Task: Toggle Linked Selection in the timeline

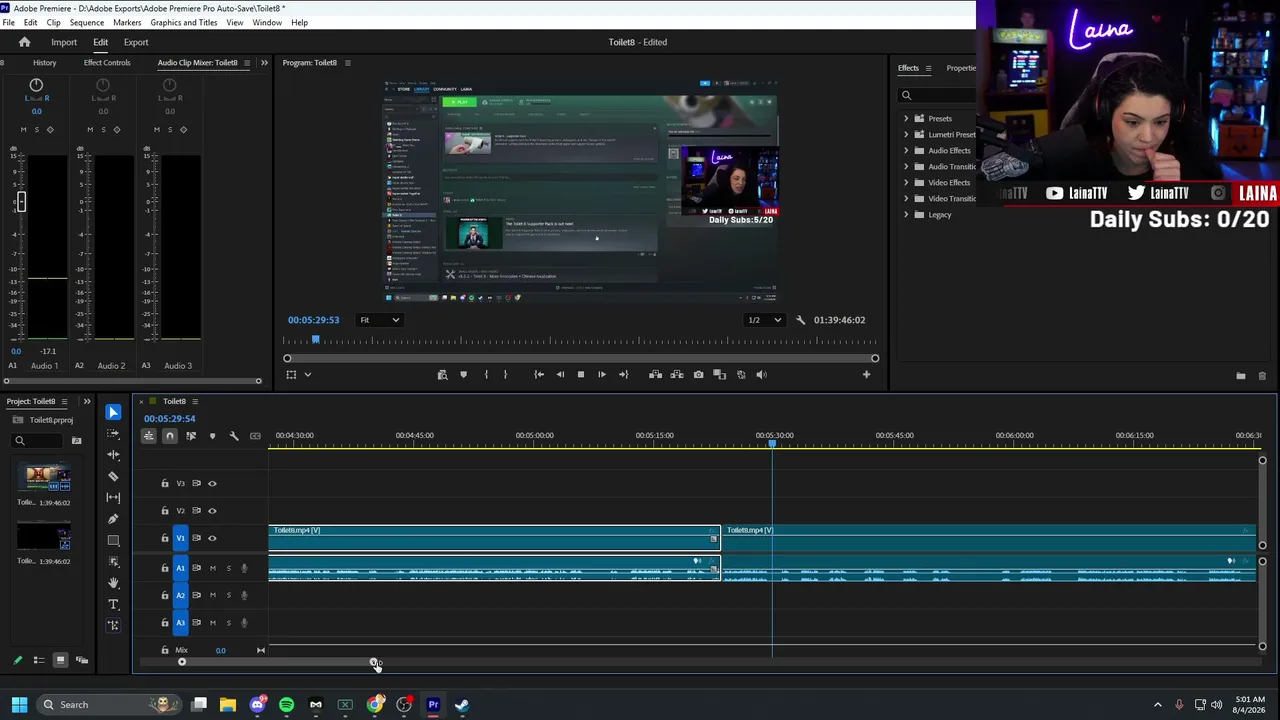Action: coord(191,435)
